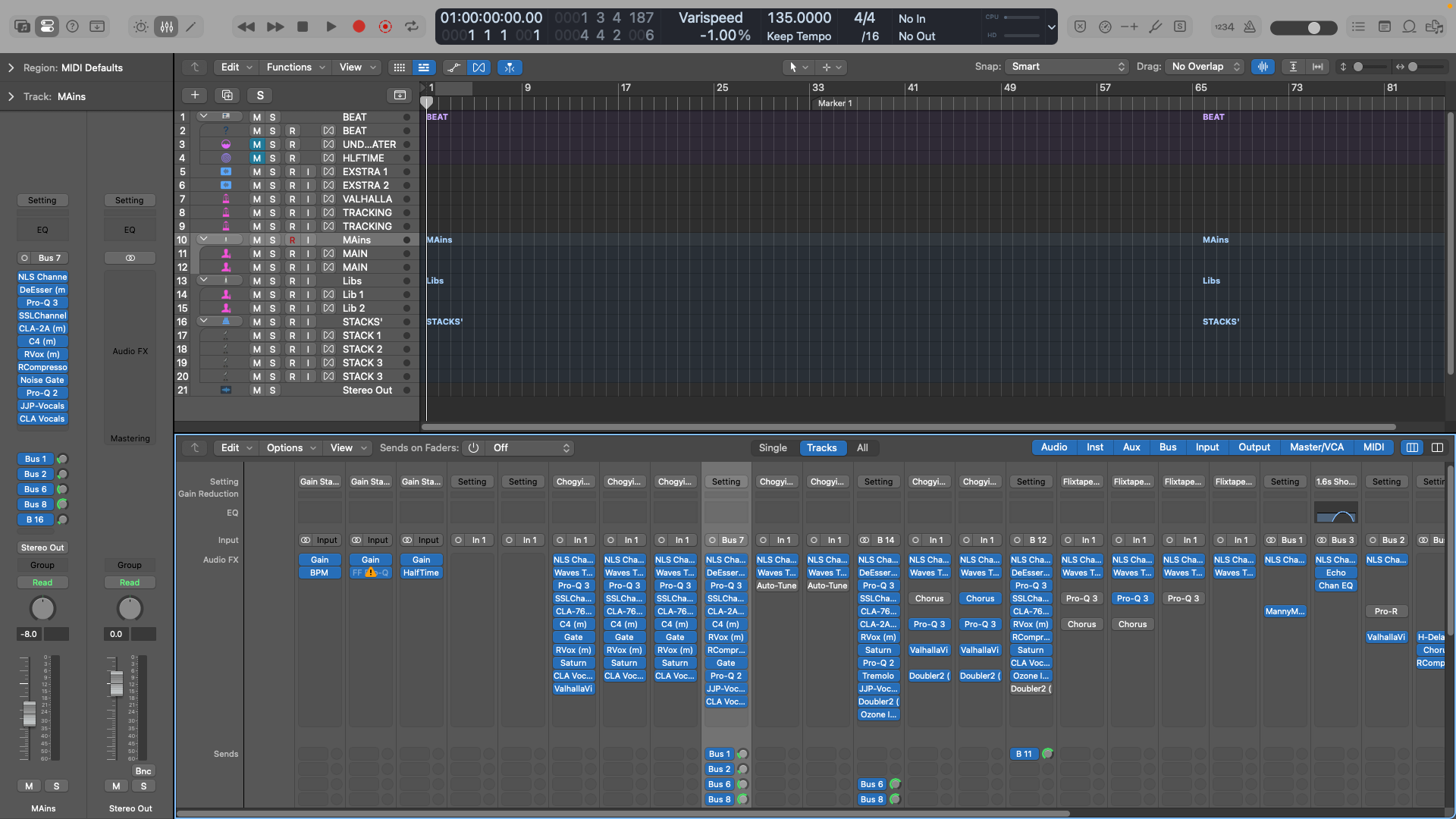Switch the Tracks area to grid view icon

(x=399, y=67)
